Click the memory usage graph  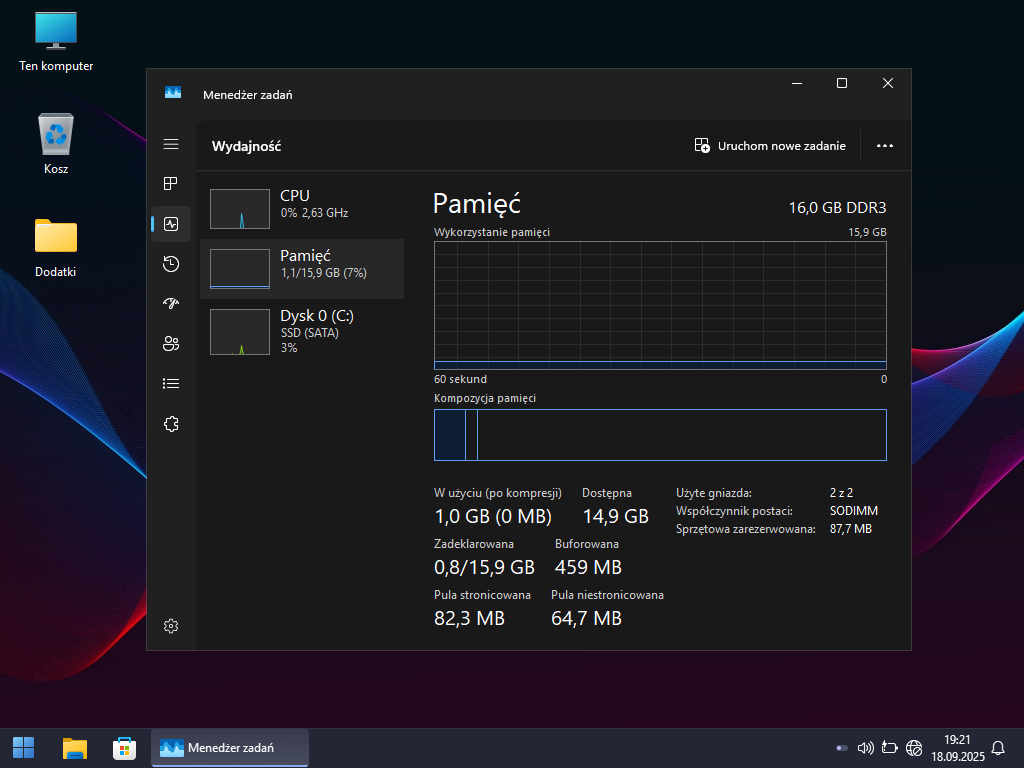tap(660, 305)
